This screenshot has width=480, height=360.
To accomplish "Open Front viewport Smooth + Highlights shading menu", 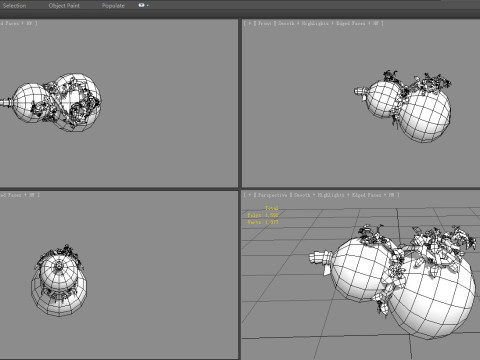I will tap(303, 23).
